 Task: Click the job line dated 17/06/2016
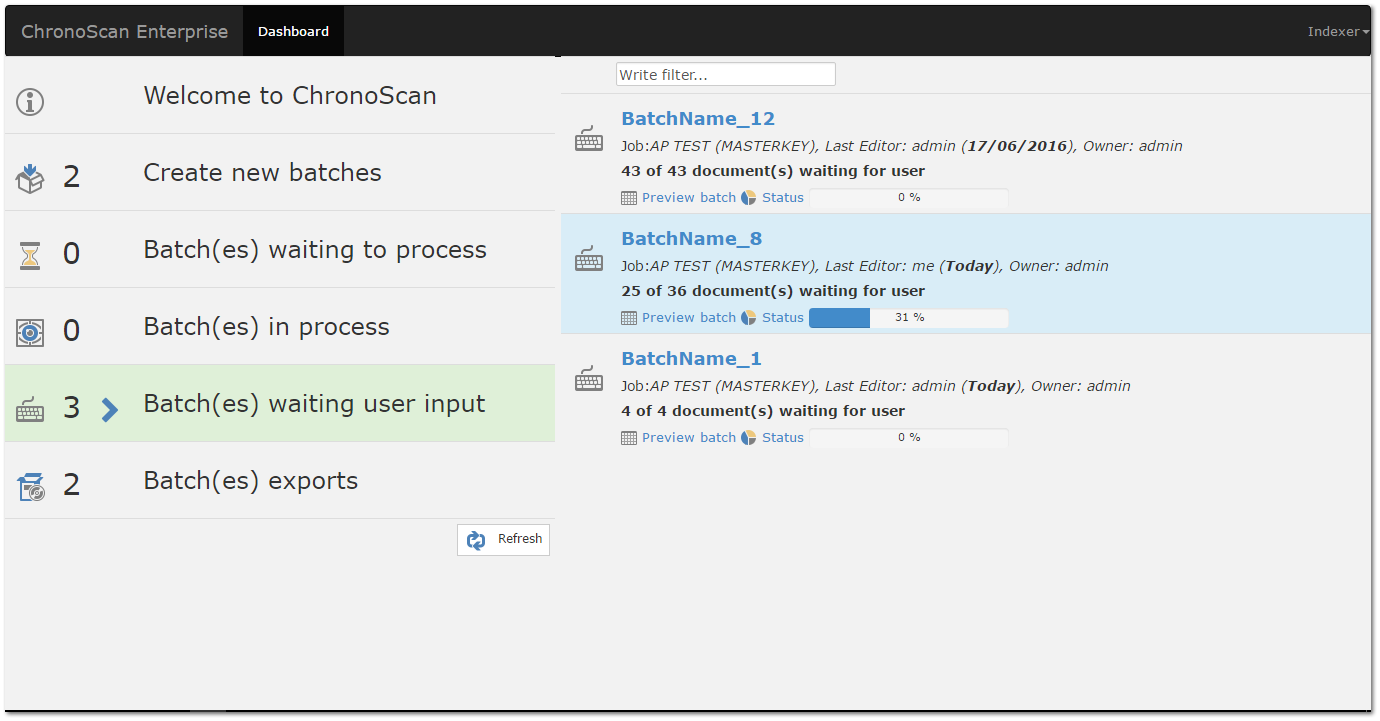tap(902, 146)
